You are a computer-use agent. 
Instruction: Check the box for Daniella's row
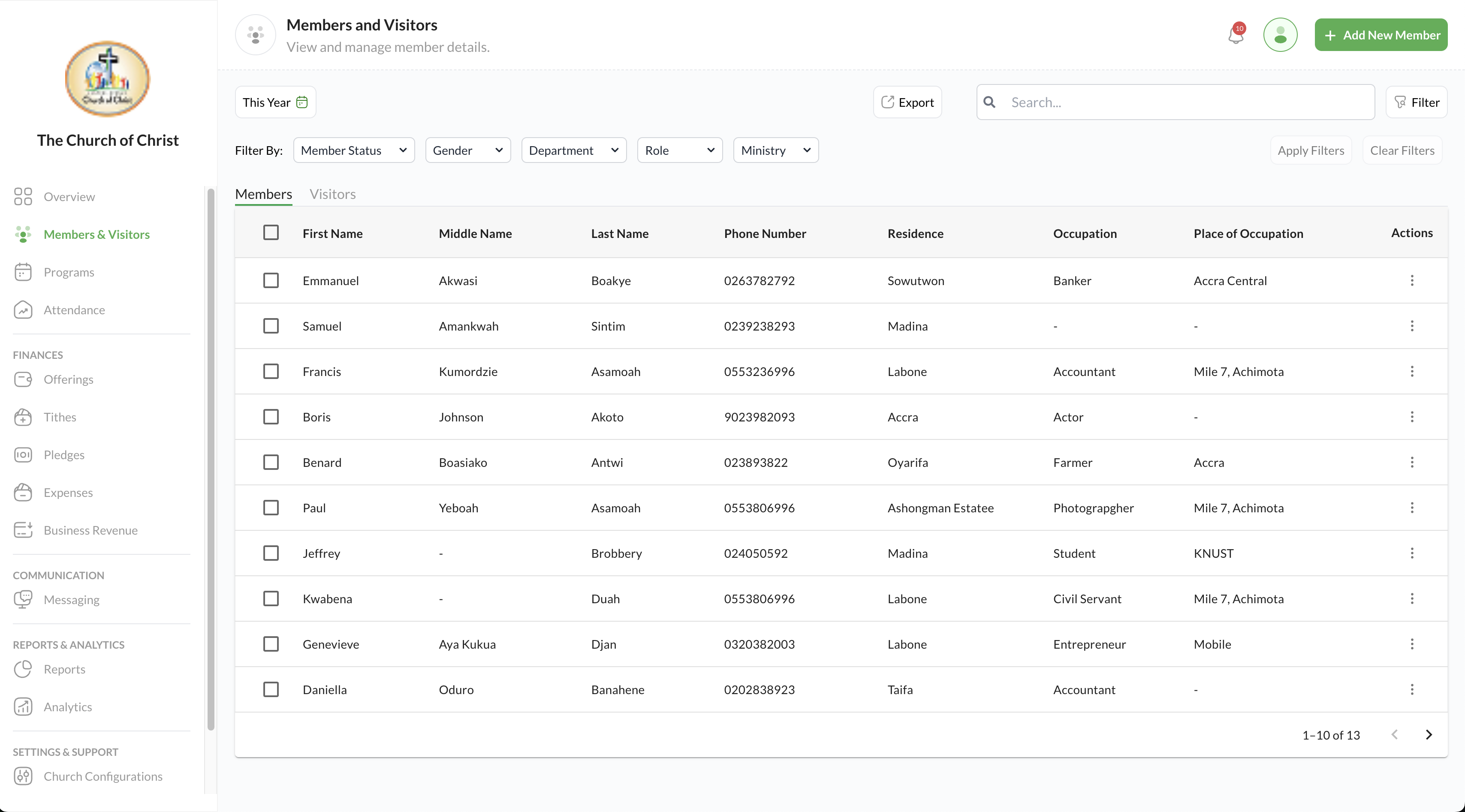coord(271,690)
